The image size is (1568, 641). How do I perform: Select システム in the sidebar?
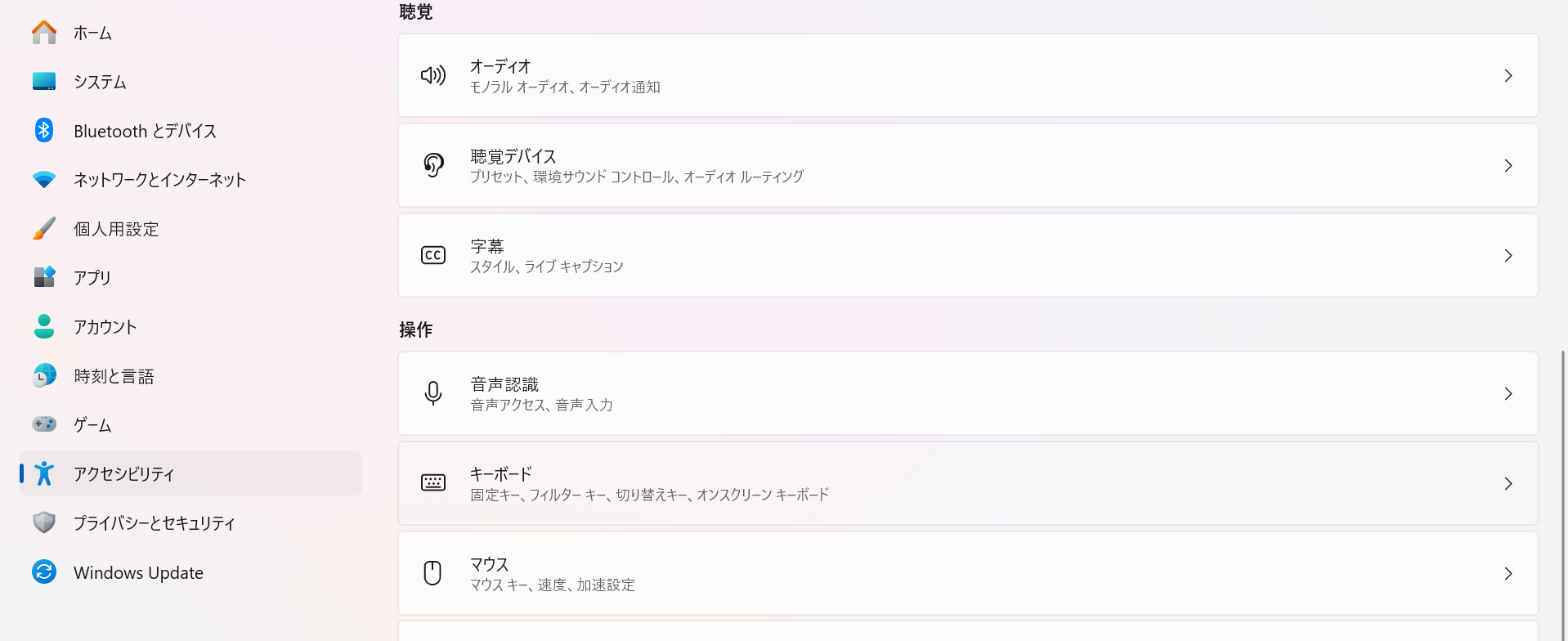(100, 82)
